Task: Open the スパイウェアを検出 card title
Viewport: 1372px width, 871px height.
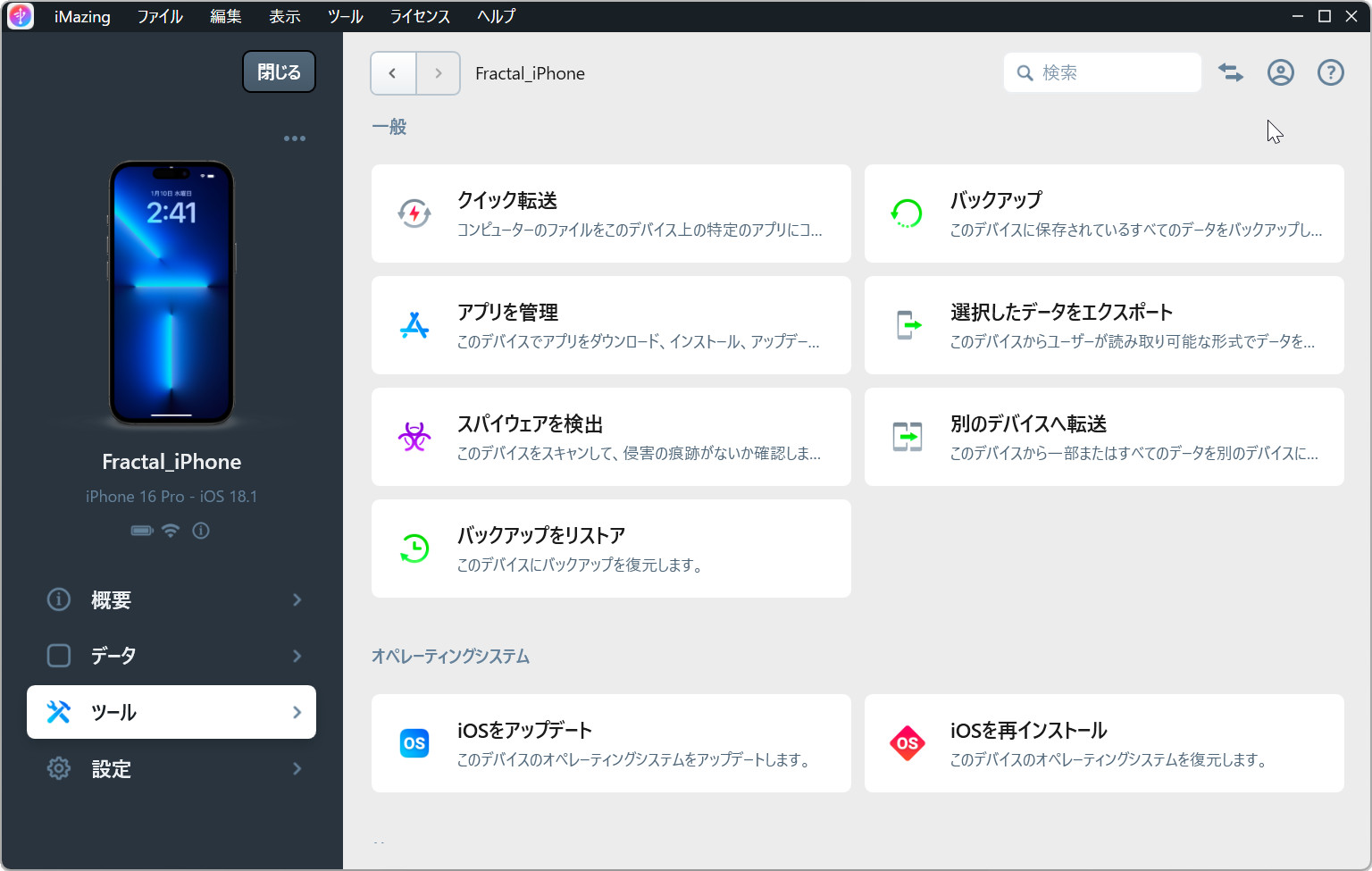Action: [x=531, y=423]
